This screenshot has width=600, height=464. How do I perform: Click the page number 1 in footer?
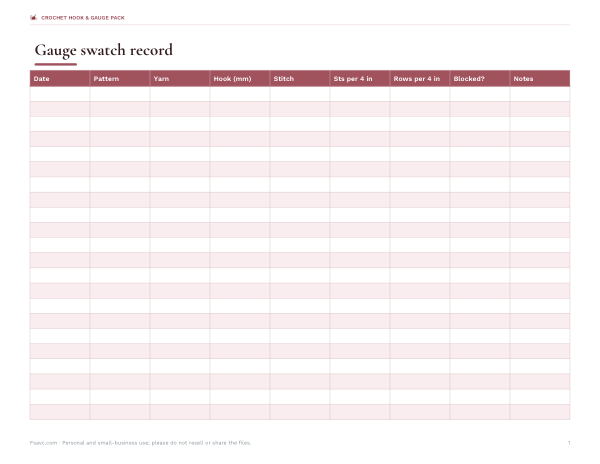[x=569, y=443]
